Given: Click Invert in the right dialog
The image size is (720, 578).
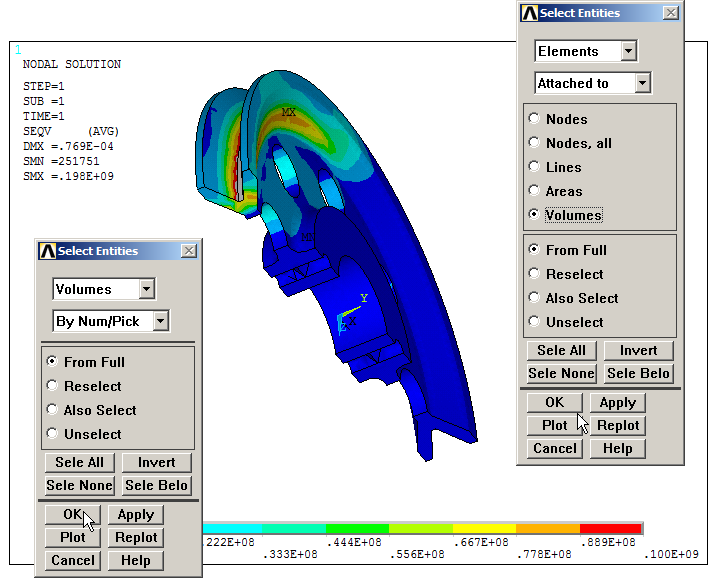Looking at the screenshot, I should click(x=638, y=350).
